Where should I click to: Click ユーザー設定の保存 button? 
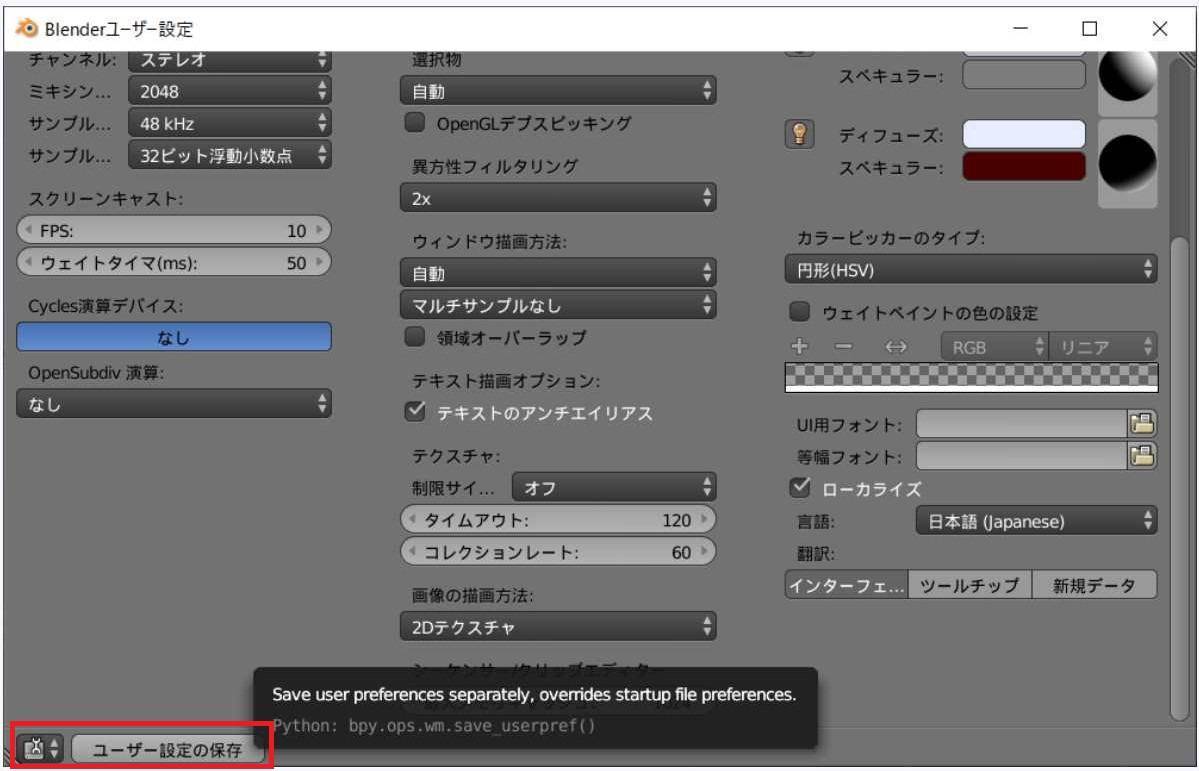pyautogui.click(x=167, y=749)
